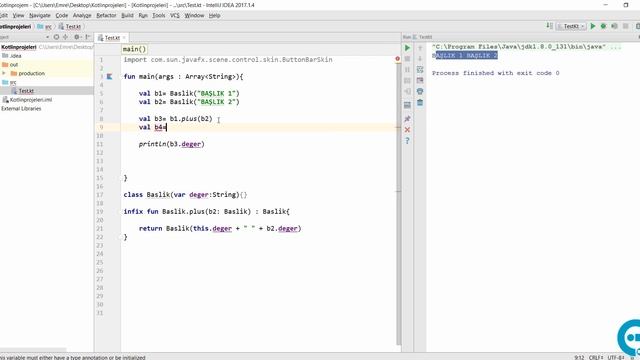Start debugging with the green bug icon
640x360 pixels.
point(604,26)
